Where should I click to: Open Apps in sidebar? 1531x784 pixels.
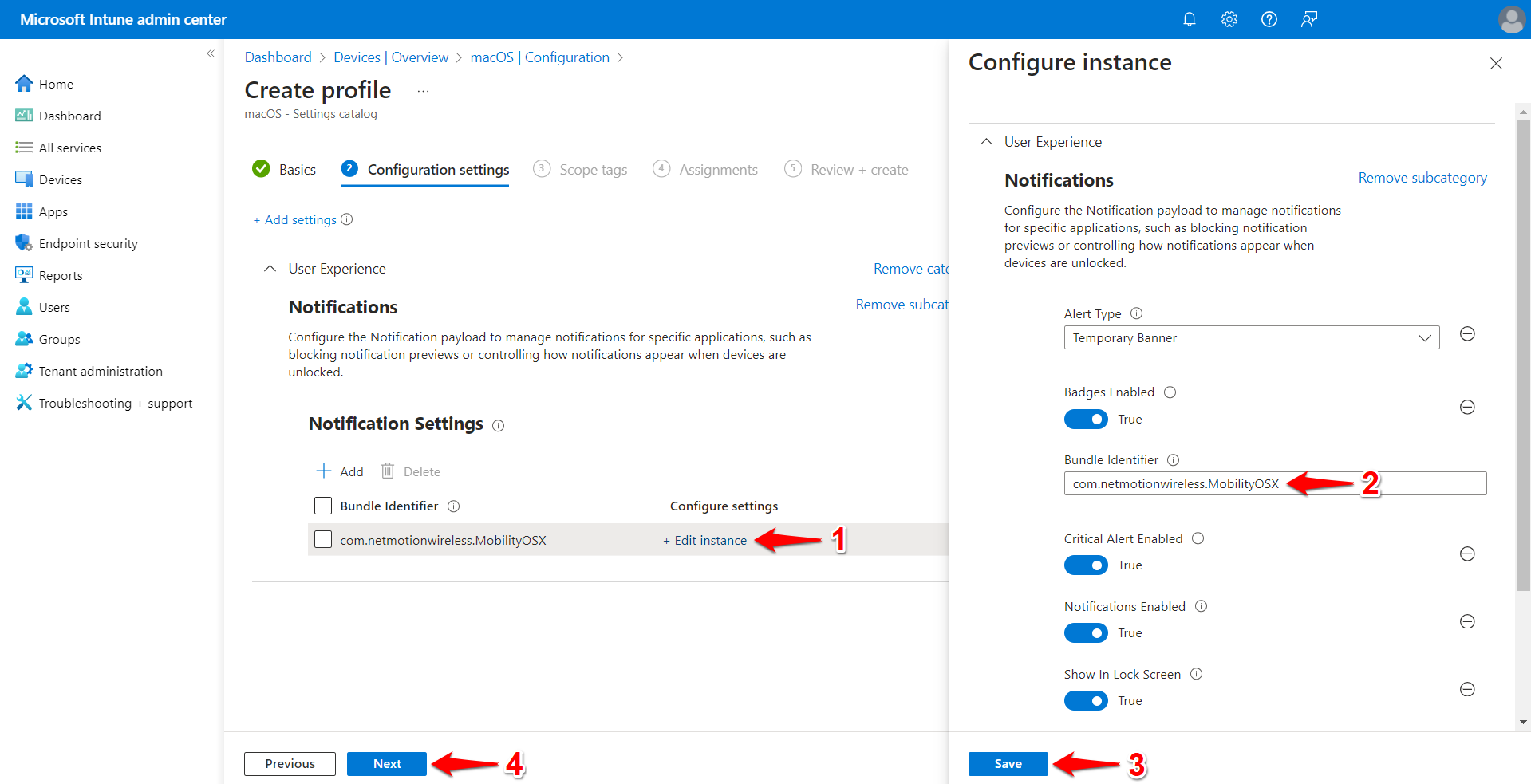tap(53, 211)
